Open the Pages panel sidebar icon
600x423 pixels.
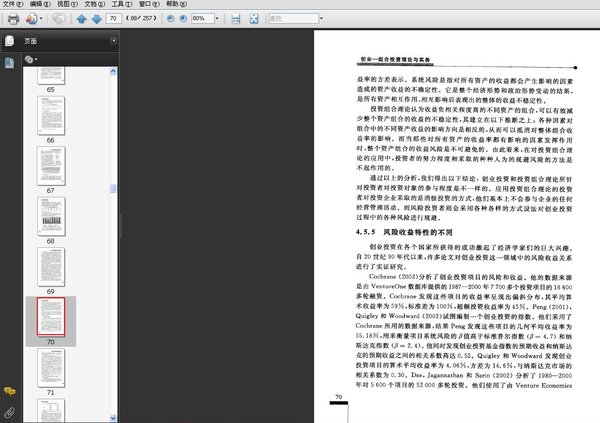[9, 41]
